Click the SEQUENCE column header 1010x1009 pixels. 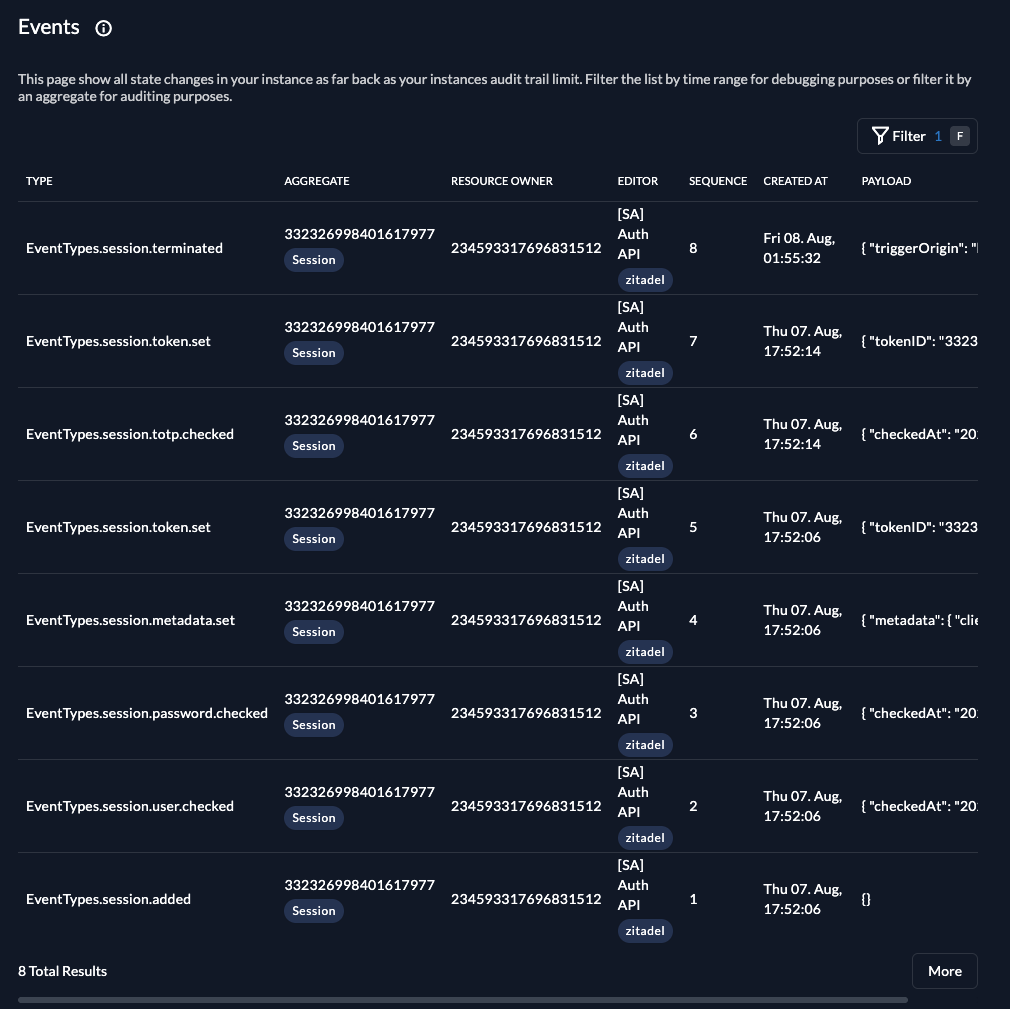click(x=718, y=181)
